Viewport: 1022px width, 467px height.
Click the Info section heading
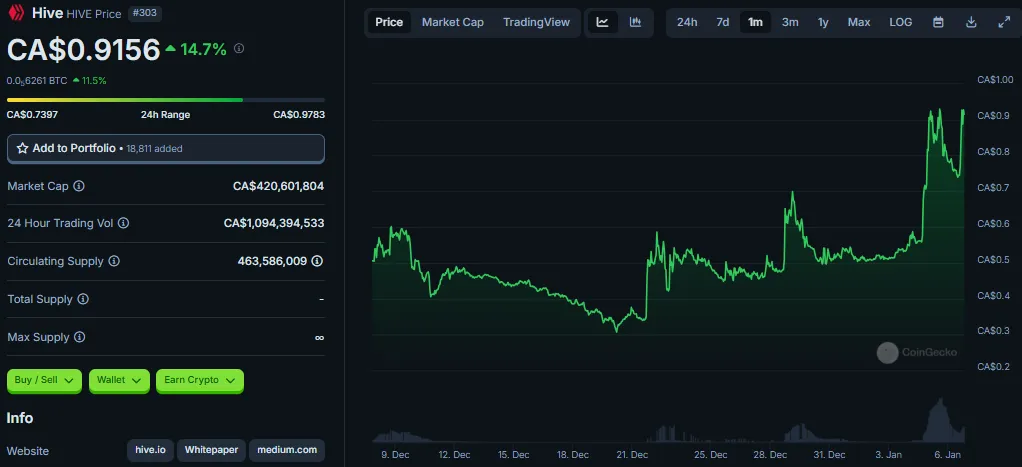coord(20,418)
